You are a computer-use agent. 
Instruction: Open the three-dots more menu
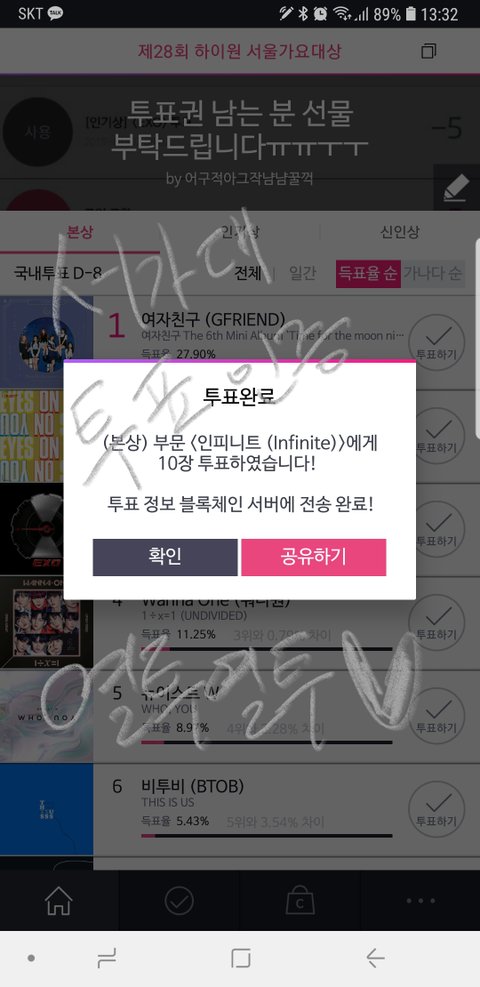(420, 901)
